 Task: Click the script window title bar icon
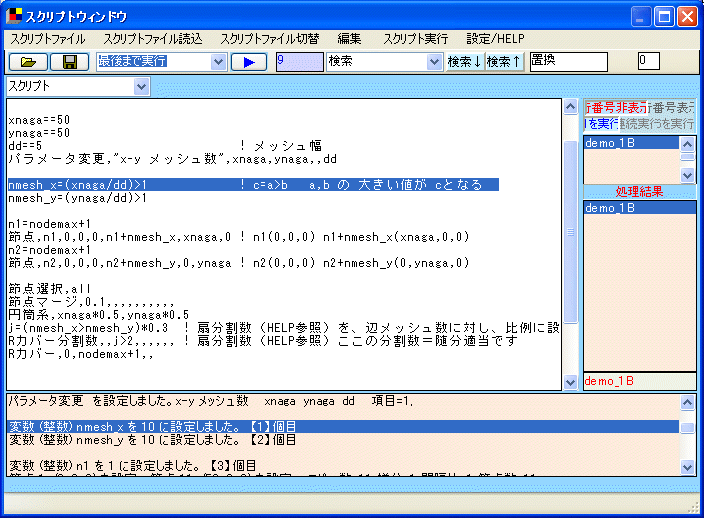point(14,16)
